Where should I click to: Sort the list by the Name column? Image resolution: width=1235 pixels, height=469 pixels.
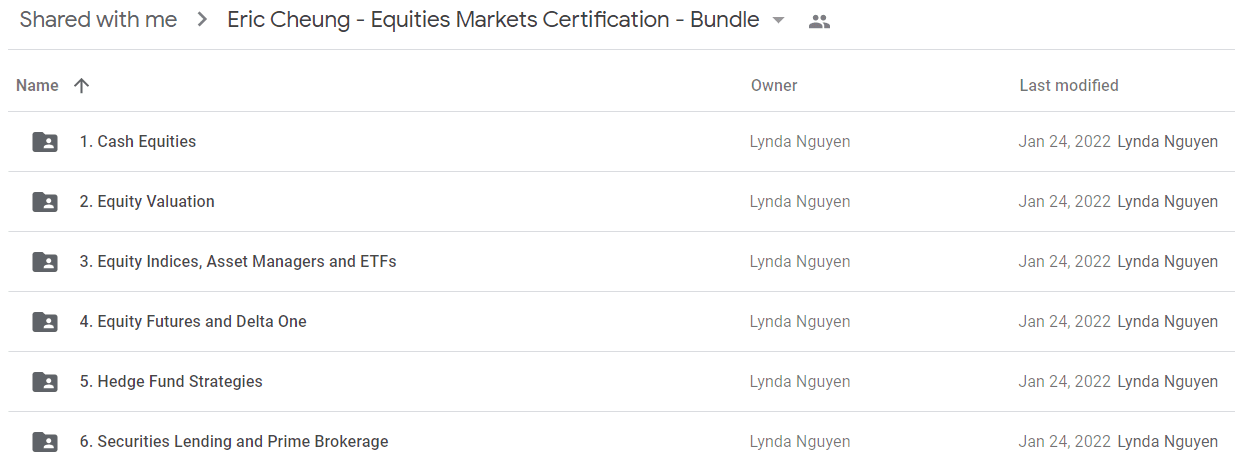(x=37, y=86)
